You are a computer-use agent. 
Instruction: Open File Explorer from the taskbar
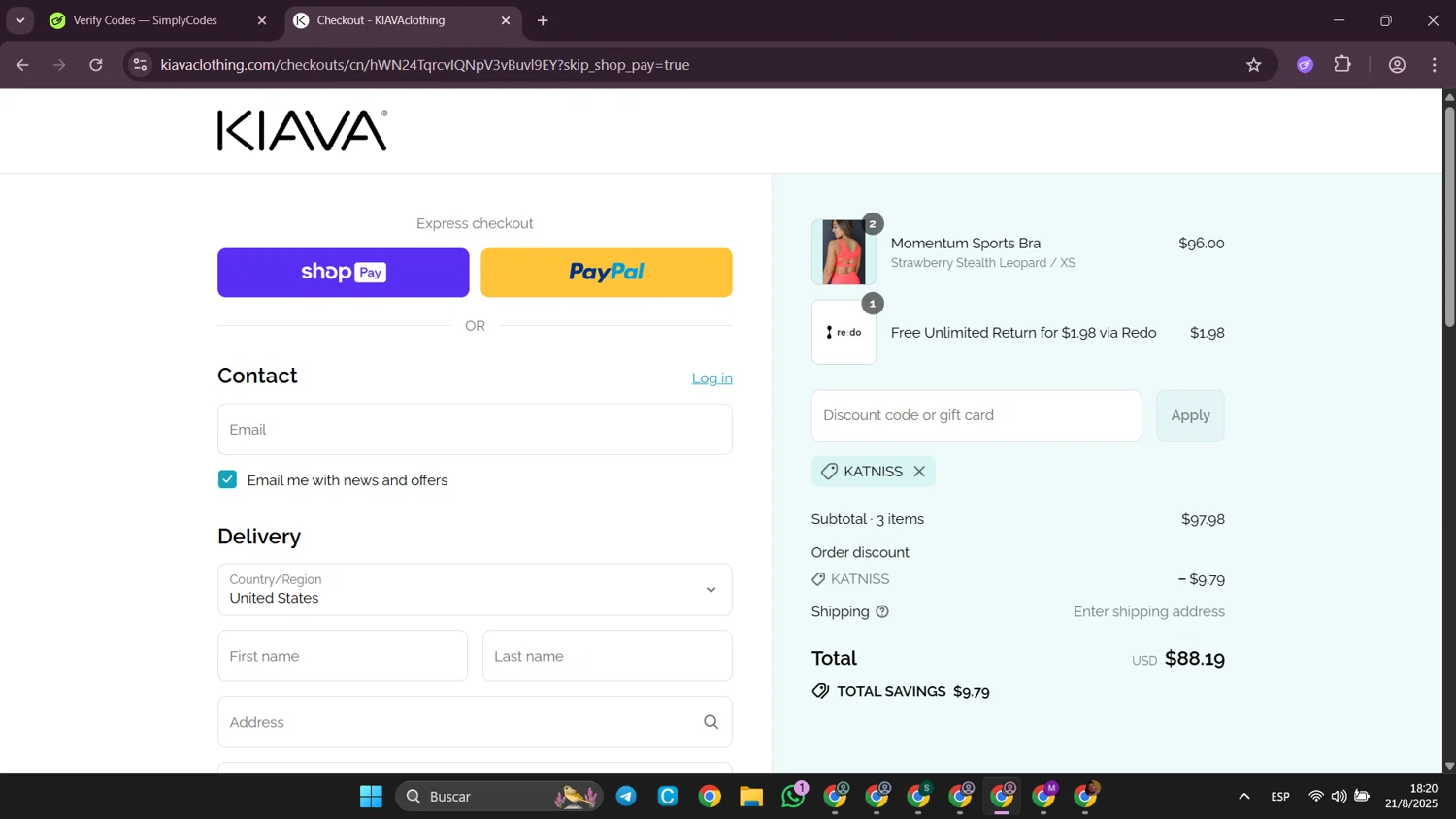751,797
